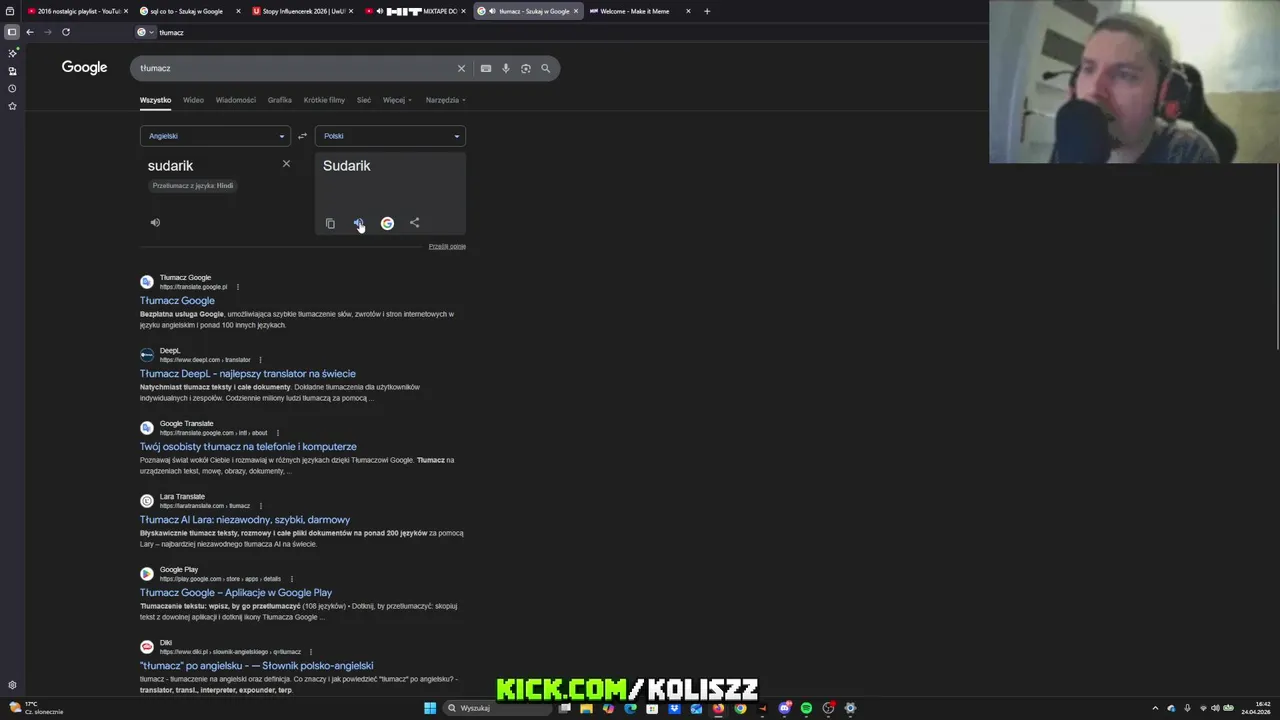Listen to the source text pronunciation

pos(155,223)
